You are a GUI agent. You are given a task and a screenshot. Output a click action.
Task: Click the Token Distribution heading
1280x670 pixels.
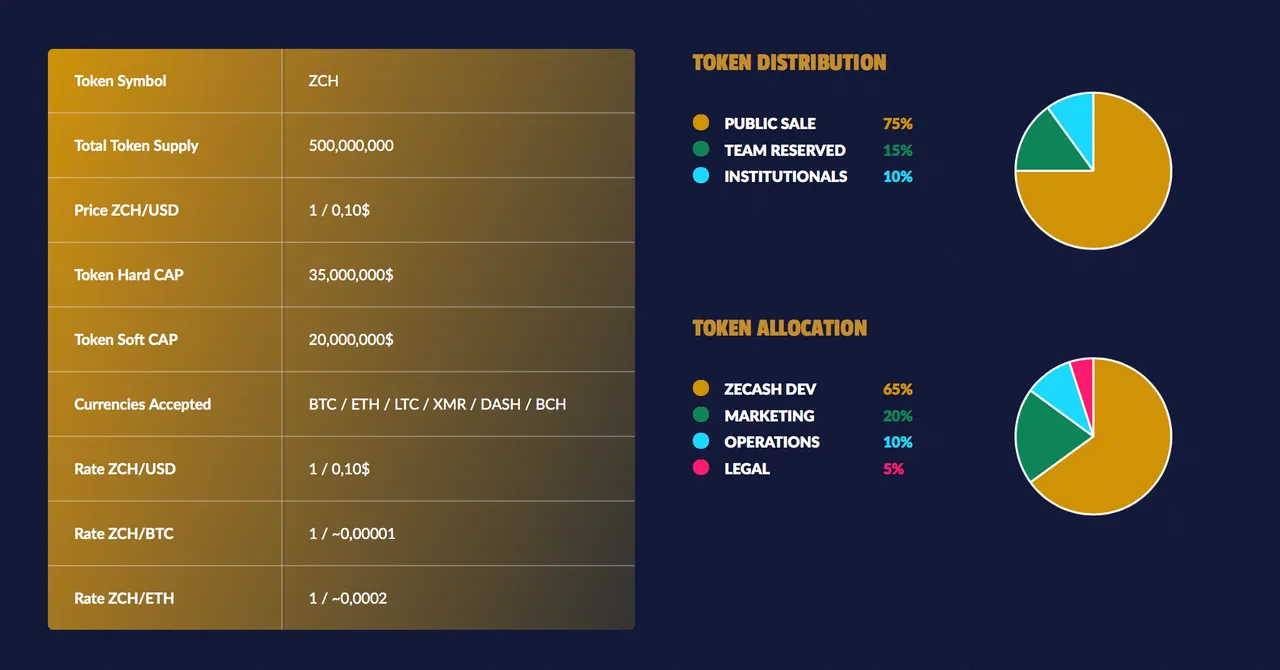point(789,62)
